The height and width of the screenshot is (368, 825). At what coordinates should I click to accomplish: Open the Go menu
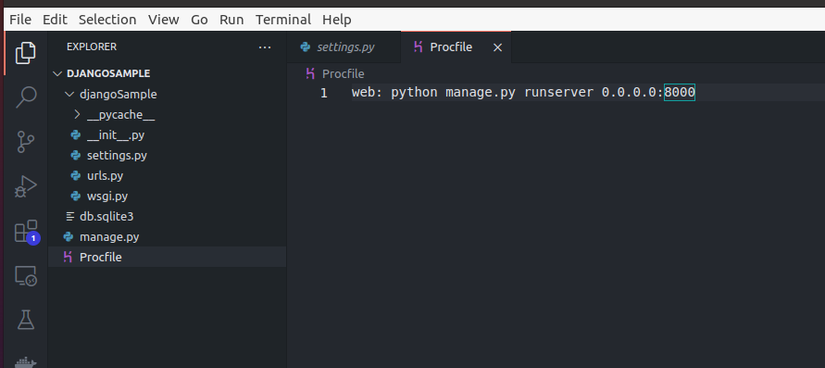(x=199, y=19)
